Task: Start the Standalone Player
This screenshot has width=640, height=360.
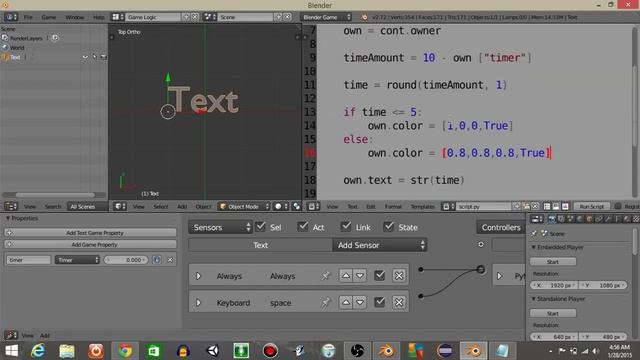Action: click(x=553, y=313)
